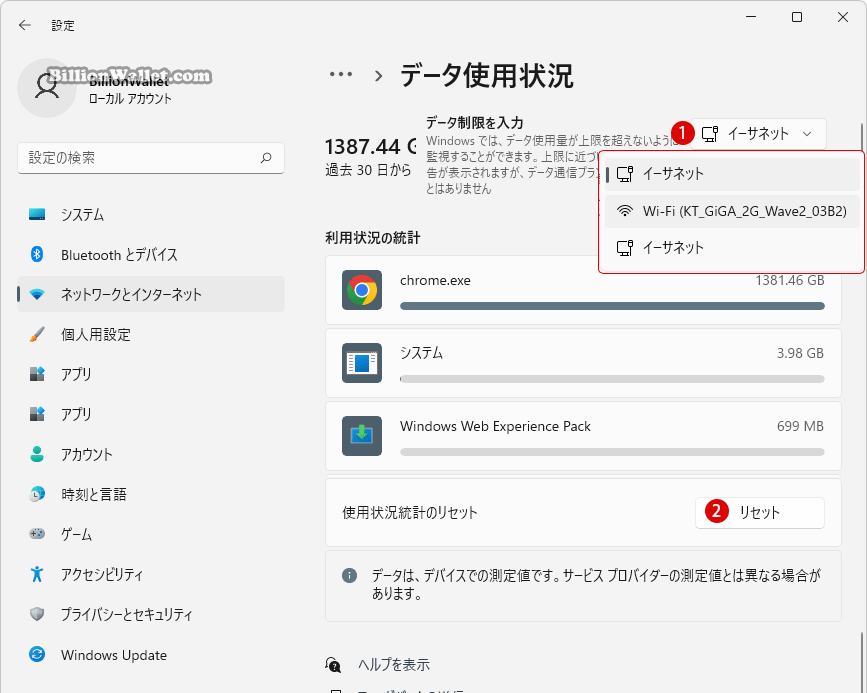
Task: Expand the イーサネット network dropdown button
Action: (758, 134)
